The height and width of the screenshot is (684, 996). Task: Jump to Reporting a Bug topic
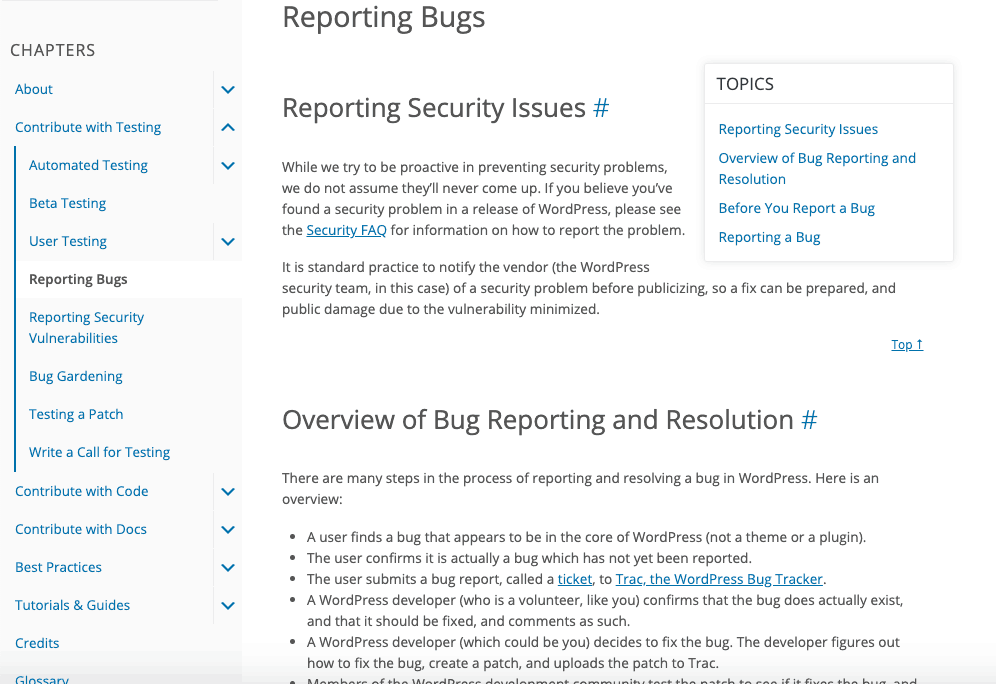point(769,238)
